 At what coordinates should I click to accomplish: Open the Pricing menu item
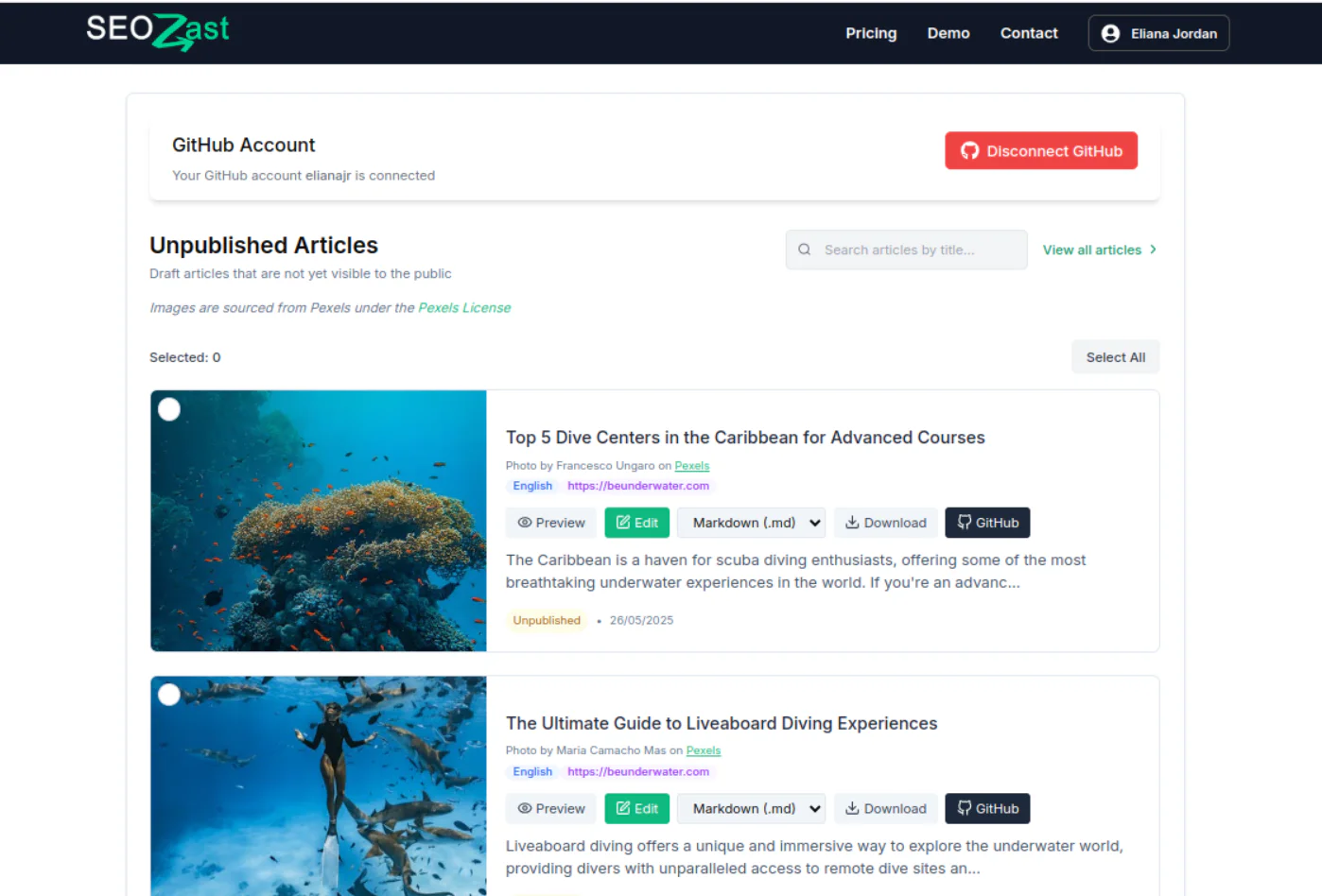point(870,33)
